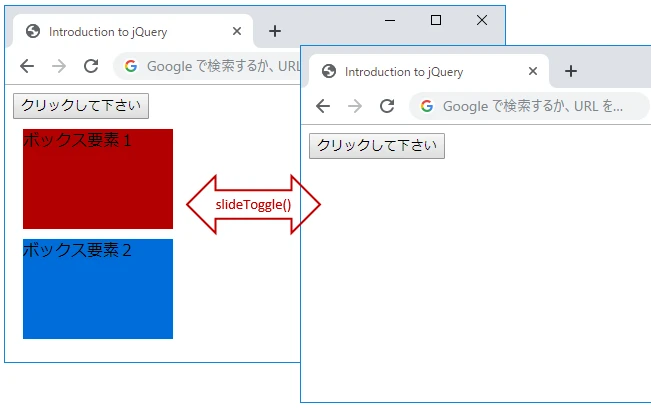Viewport: 651px width, 409px height.
Task: Click globe favicon on right window tab
Action: (x=329, y=71)
